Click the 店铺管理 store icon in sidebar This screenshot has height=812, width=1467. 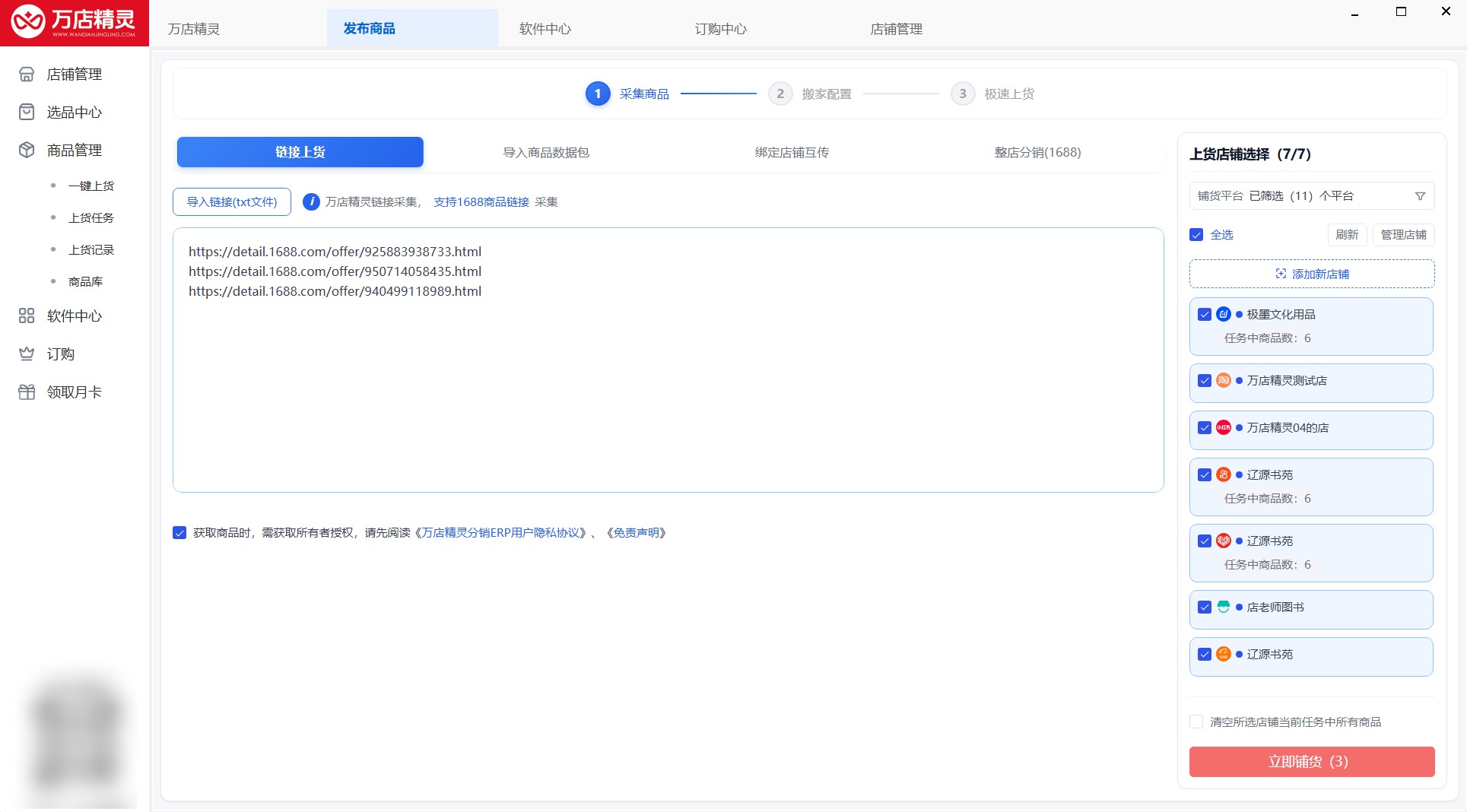pos(27,74)
